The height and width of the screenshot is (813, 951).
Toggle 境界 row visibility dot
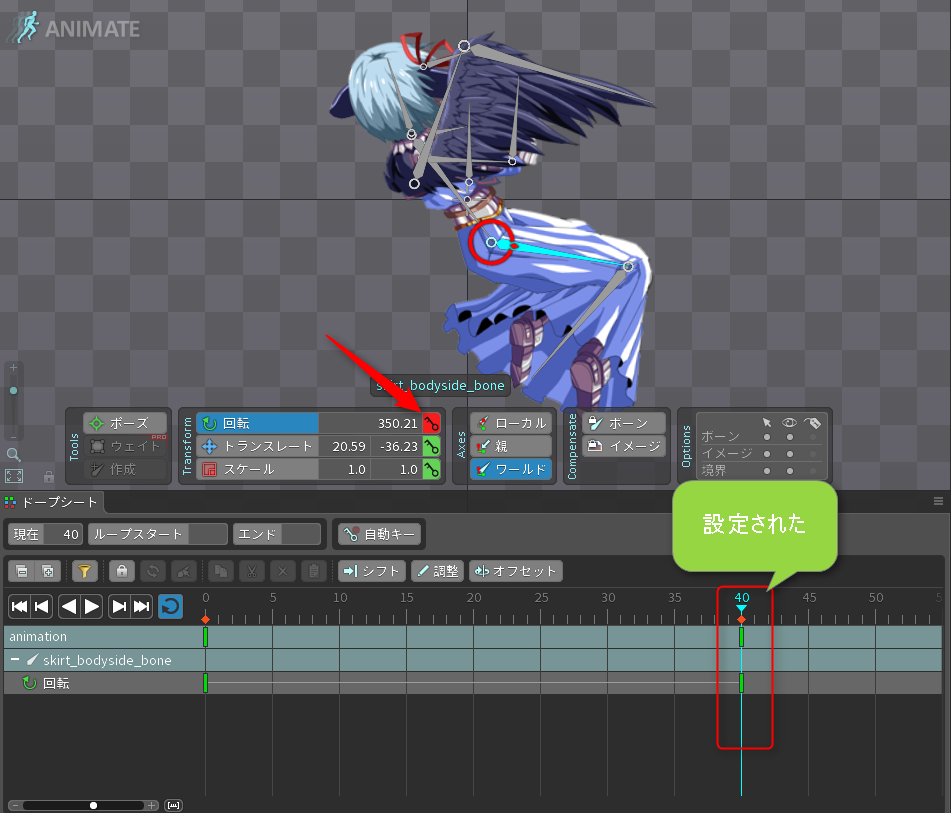pos(790,471)
